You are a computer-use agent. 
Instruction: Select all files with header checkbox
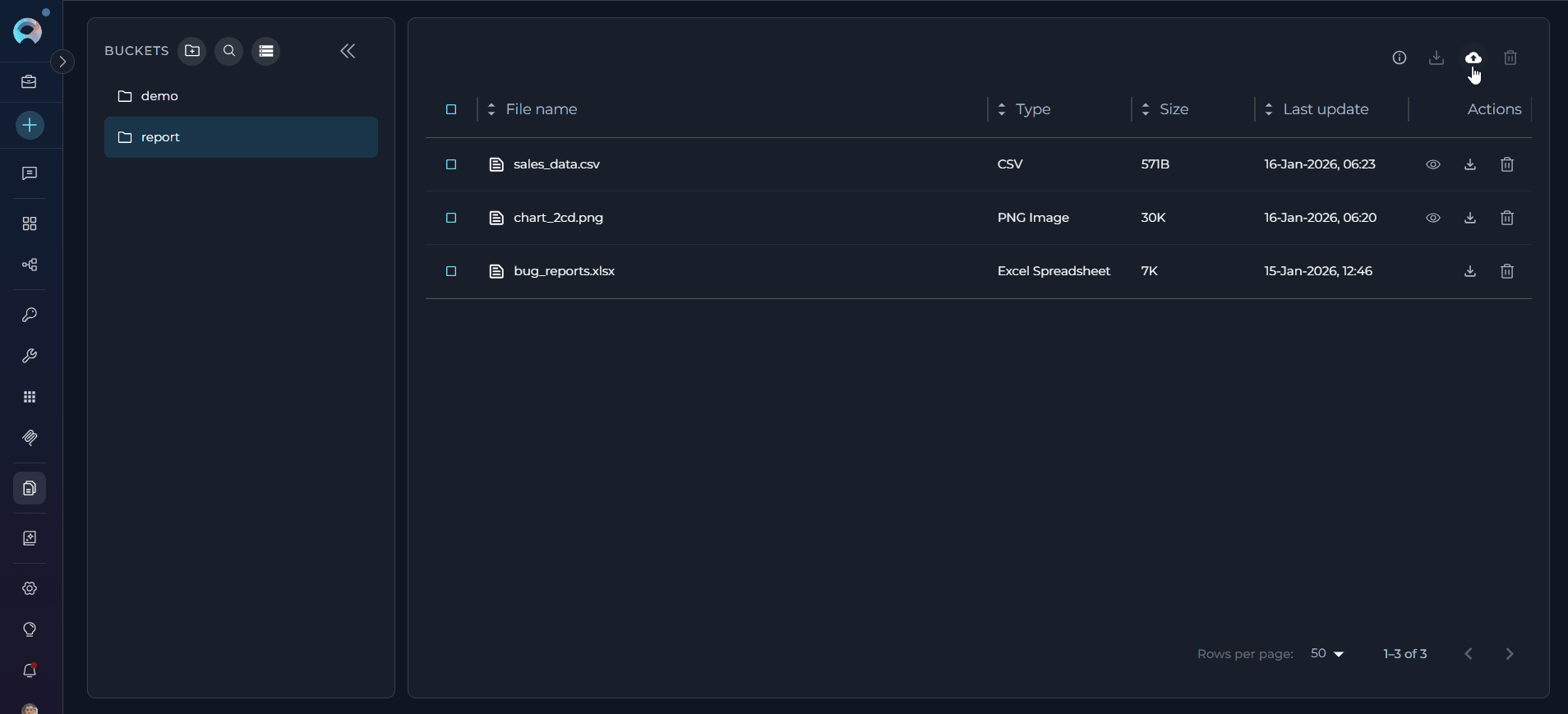(x=451, y=109)
